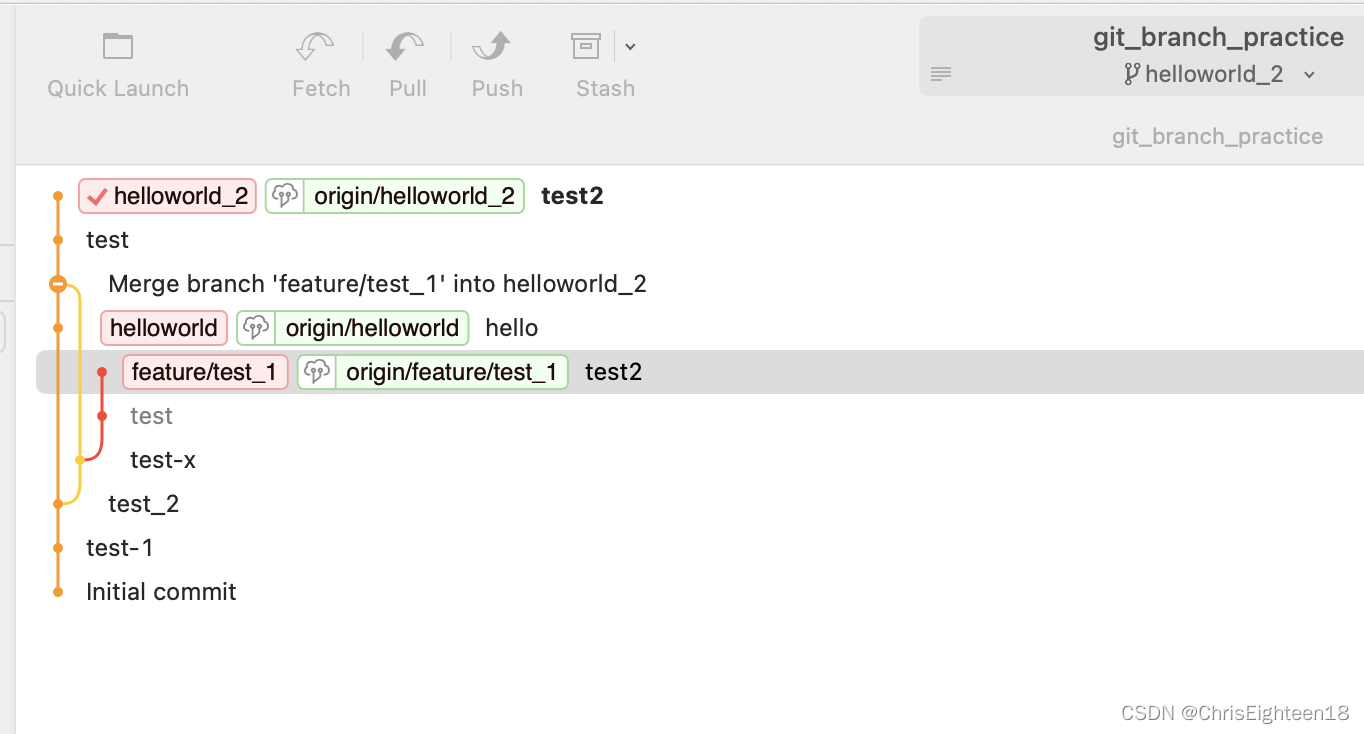
Task: Collapse the merge commit node in graph
Action: 58,284
